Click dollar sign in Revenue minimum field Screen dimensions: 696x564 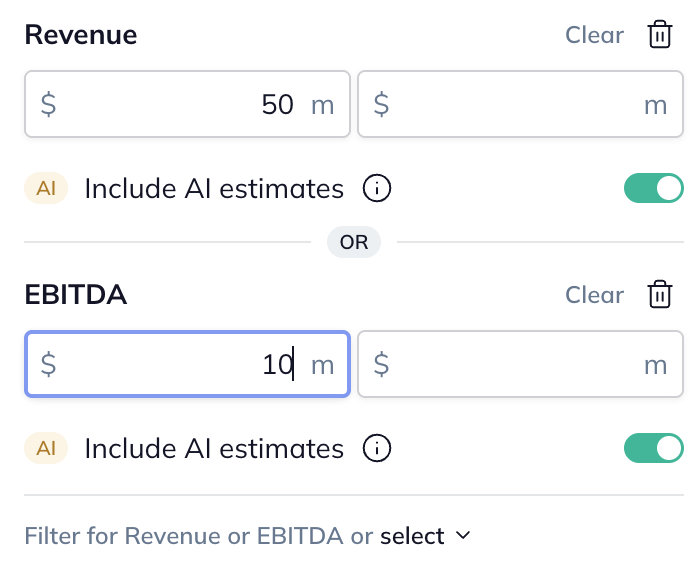coord(48,104)
